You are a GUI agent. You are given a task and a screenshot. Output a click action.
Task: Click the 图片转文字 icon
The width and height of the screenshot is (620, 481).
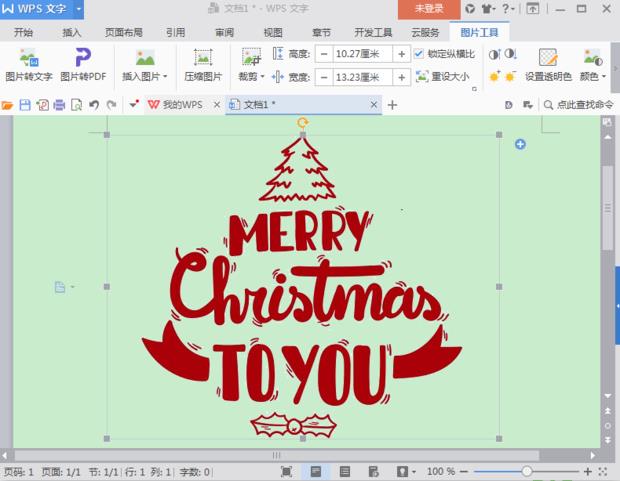click(x=28, y=58)
